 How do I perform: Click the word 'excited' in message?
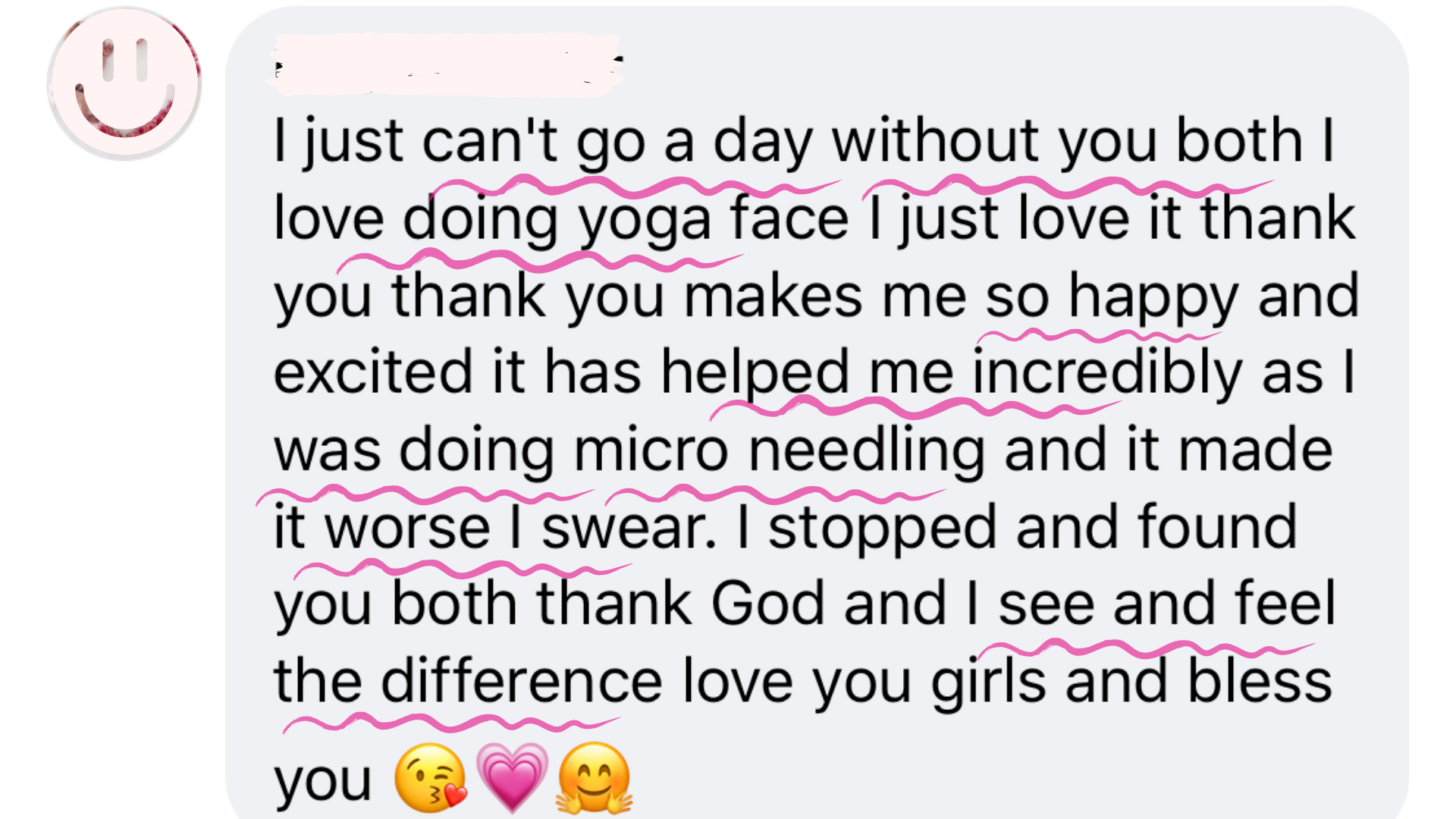(373, 373)
